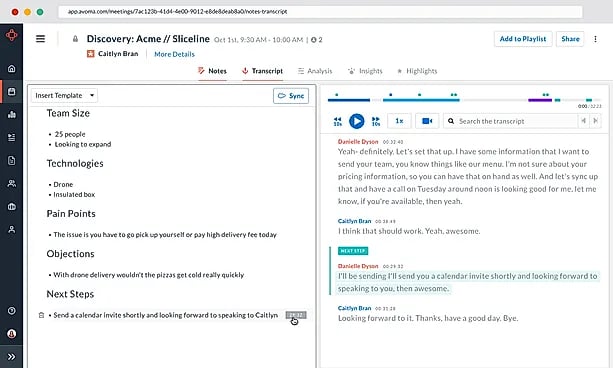
Task: Open the help question mark icon
Action: pyautogui.click(x=12, y=311)
